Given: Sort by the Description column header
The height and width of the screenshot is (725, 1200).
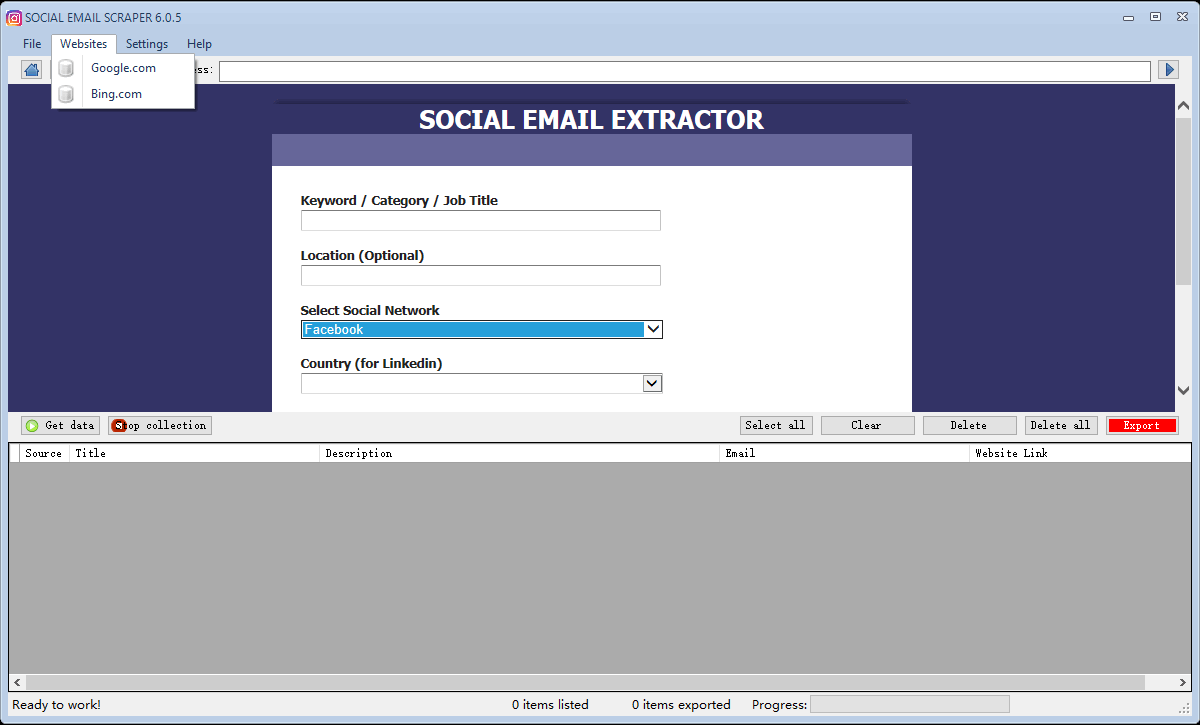Looking at the screenshot, I should coord(520,453).
